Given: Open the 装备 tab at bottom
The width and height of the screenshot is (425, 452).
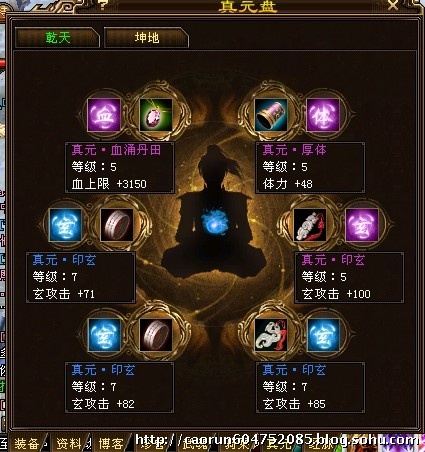Looking at the screenshot, I should (27, 443).
